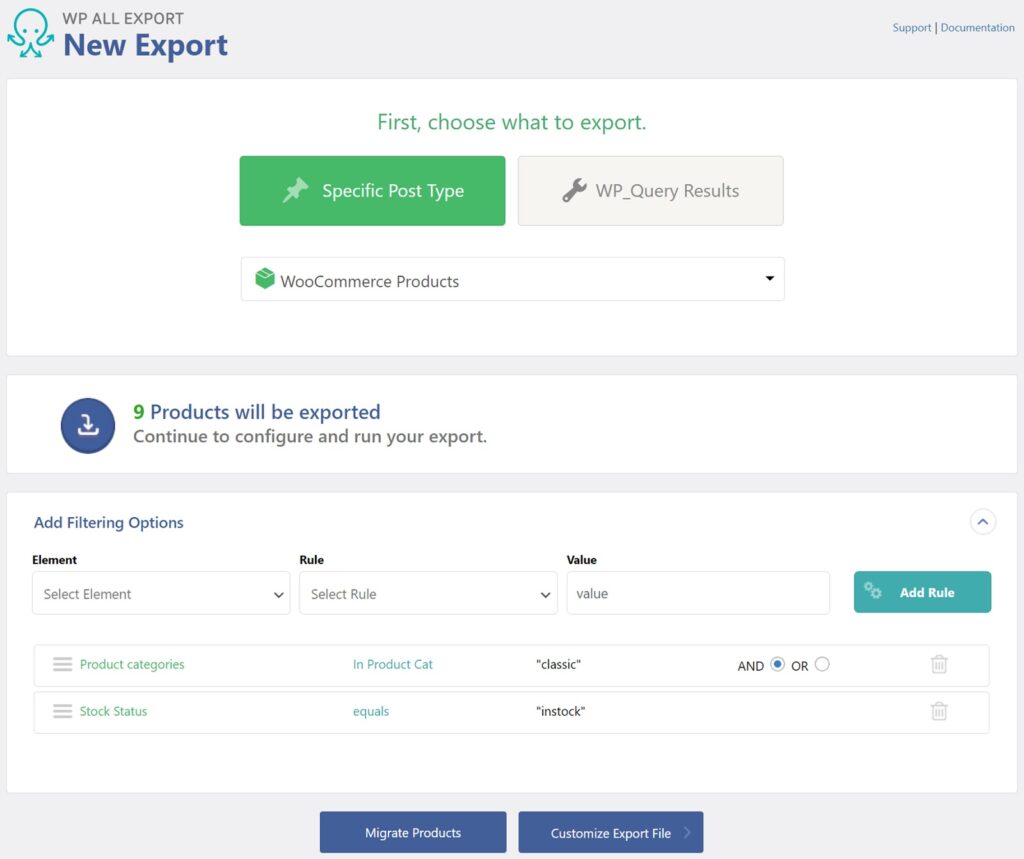
Task: Delete the Product categories filter rule
Action: pyautogui.click(x=938, y=664)
